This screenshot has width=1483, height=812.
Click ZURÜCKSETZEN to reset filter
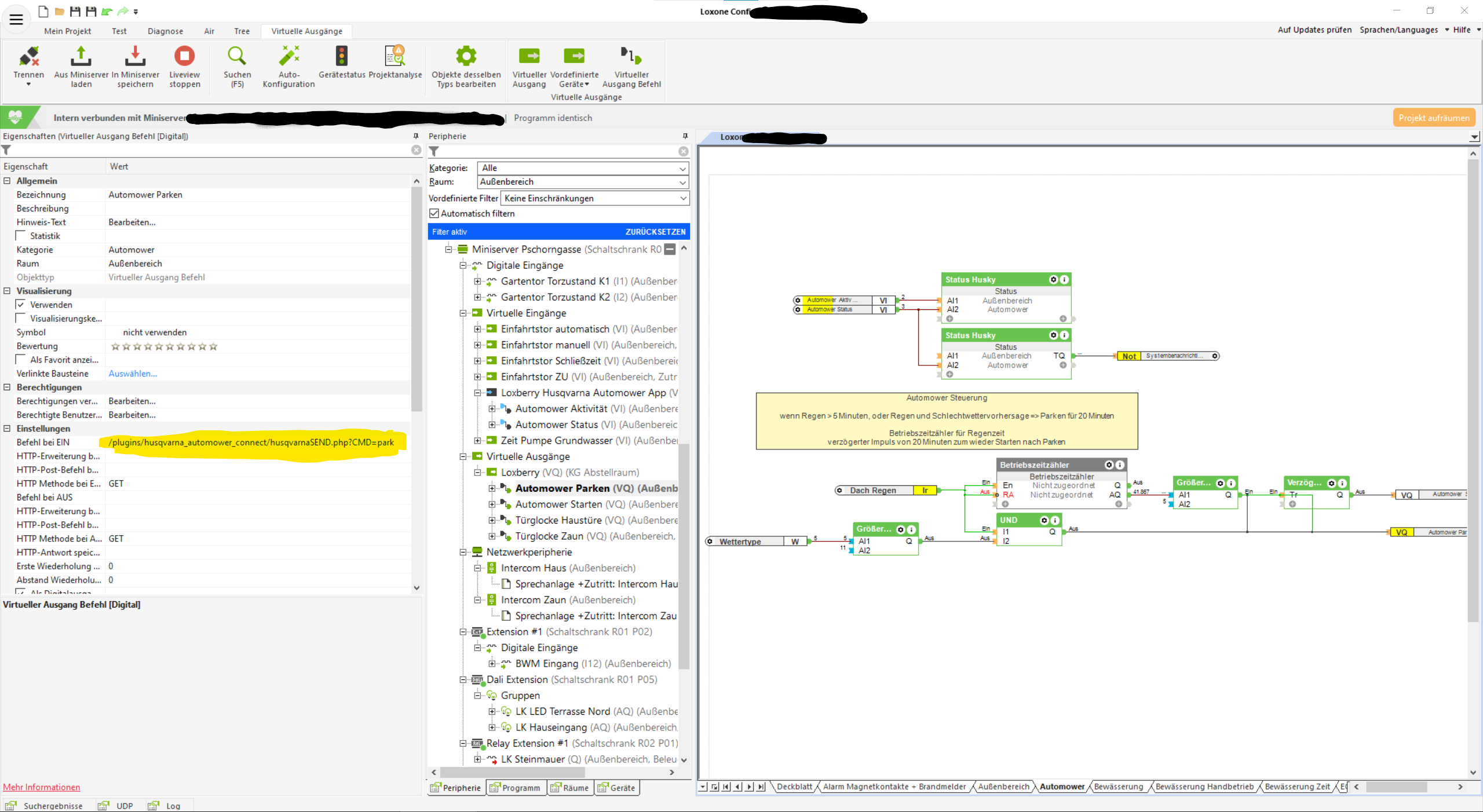(655, 232)
